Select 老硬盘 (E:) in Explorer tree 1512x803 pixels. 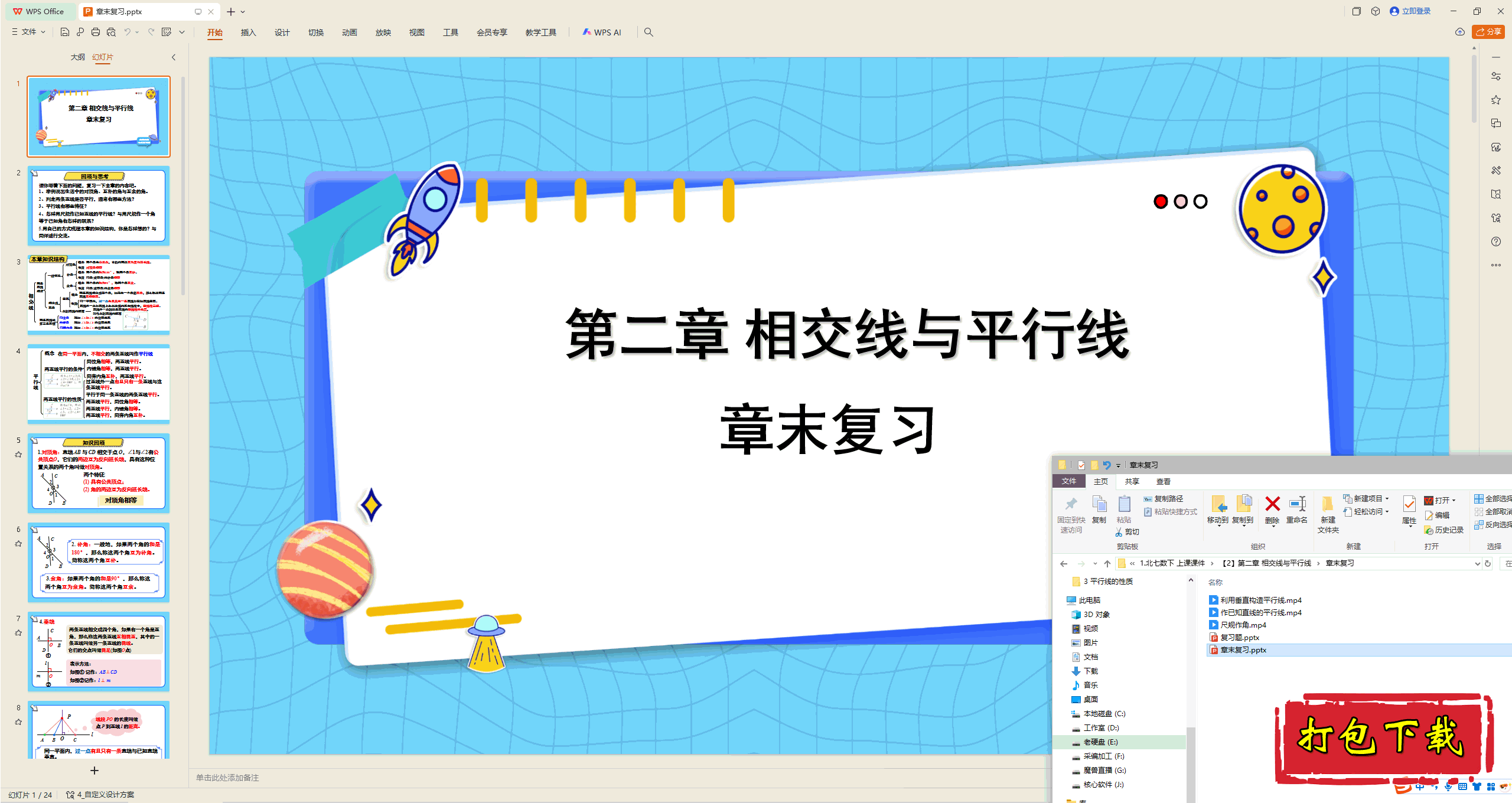coord(1100,742)
